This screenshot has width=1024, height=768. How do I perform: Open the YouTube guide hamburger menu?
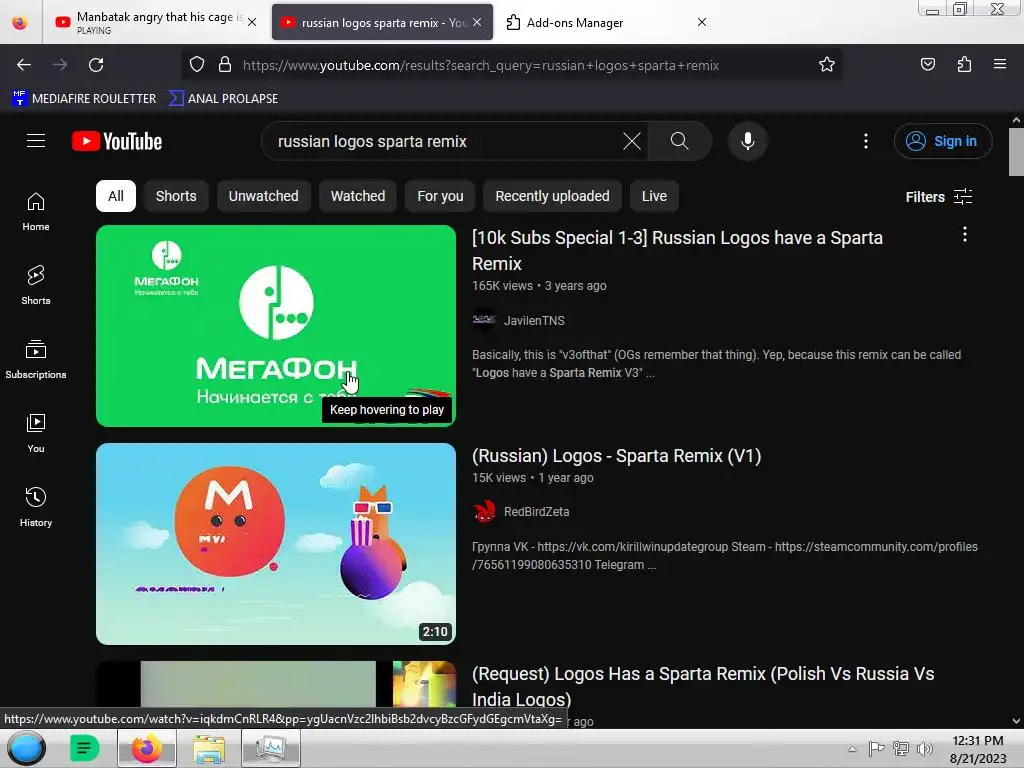click(x=36, y=140)
